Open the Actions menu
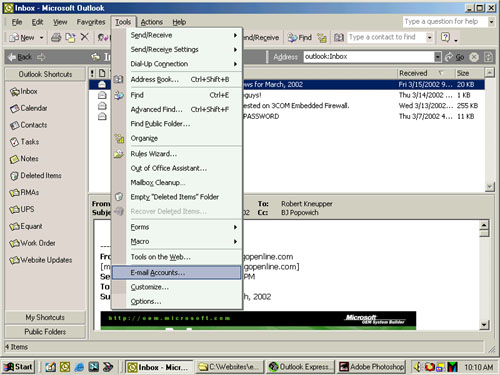The image size is (500, 375). click(152, 22)
